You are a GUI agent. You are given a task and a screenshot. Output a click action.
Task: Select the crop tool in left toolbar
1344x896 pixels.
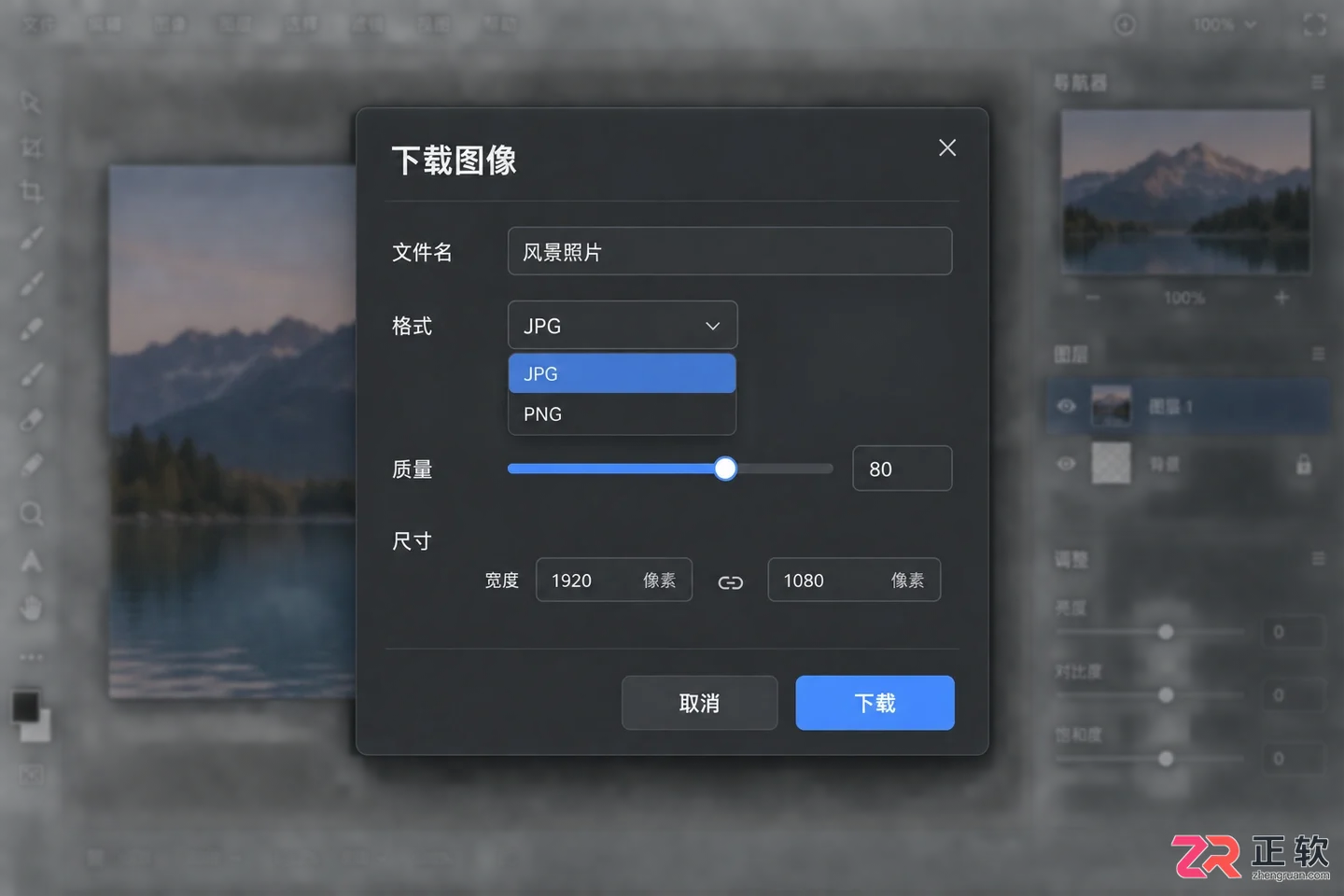(32, 192)
